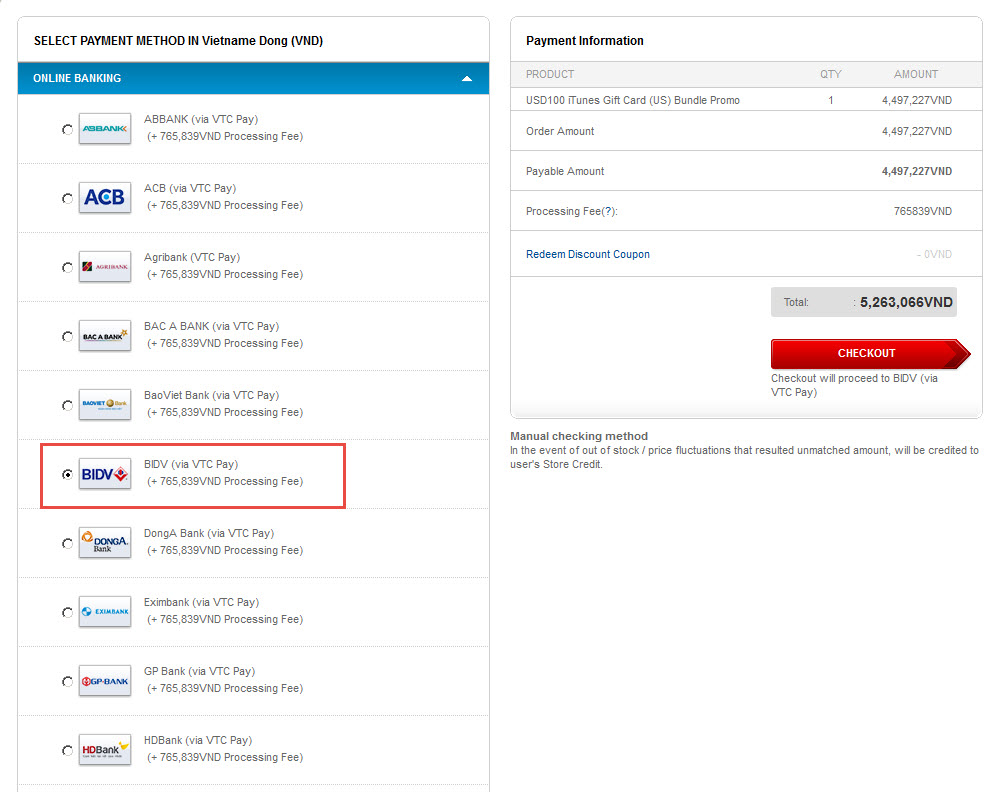998x792 pixels.
Task: Click the red CHECKOUT button
Action: (870, 353)
